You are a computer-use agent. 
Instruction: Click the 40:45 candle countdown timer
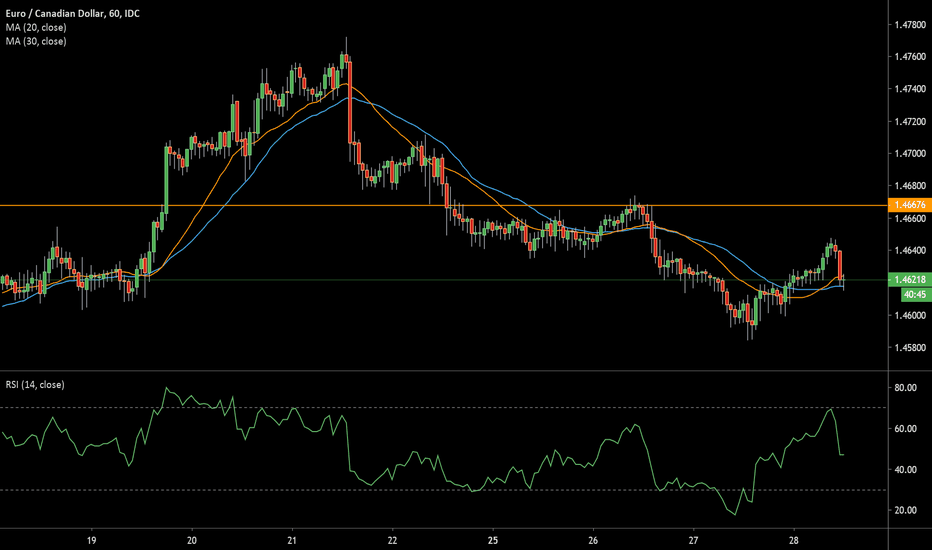click(908, 296)
